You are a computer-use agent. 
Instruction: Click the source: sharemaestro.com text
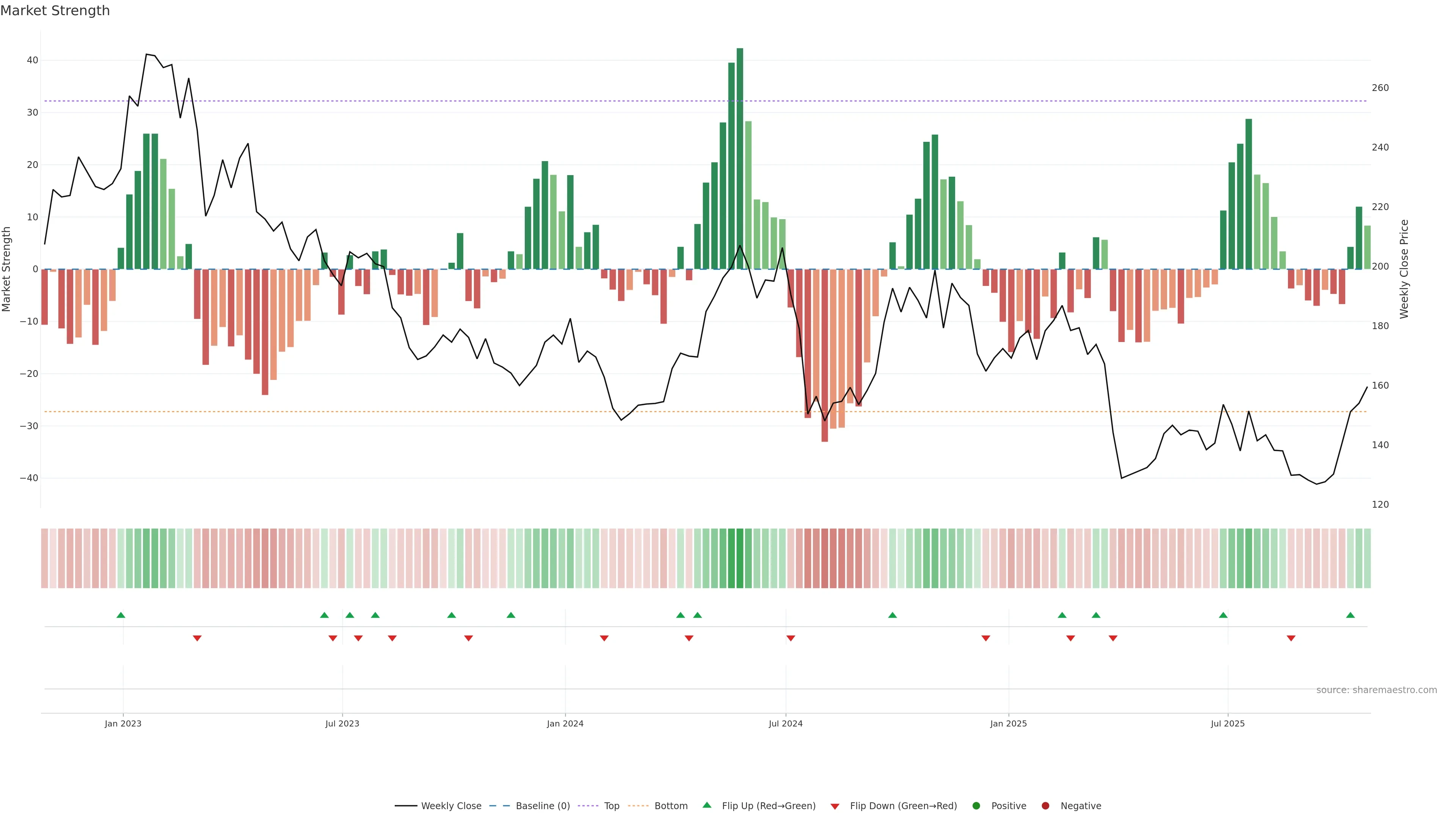pyautogui.click(x=1376, y=690)
